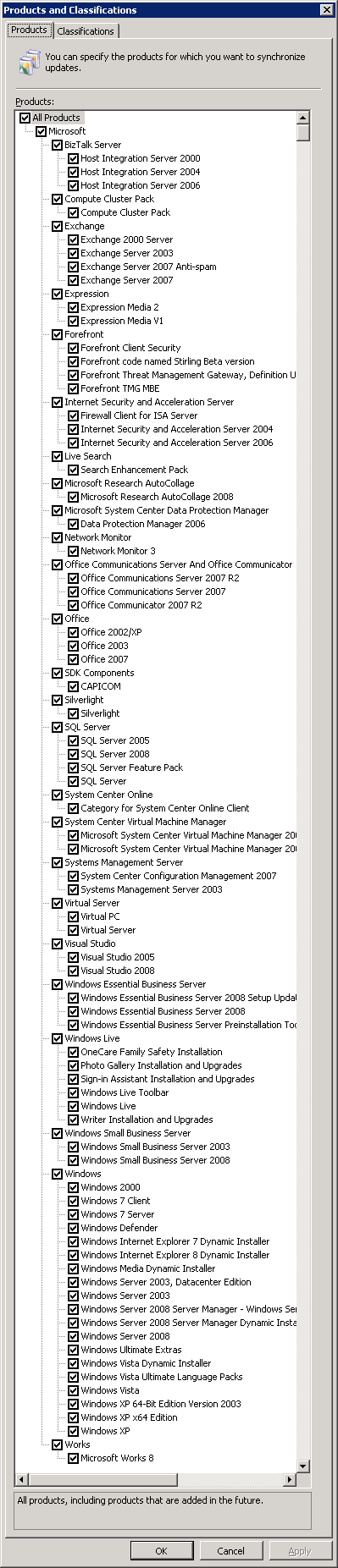Screen dimensions: 338x1568
Task: Toggle the Forefront Client Security checkbox
Action: pos(73,348)
